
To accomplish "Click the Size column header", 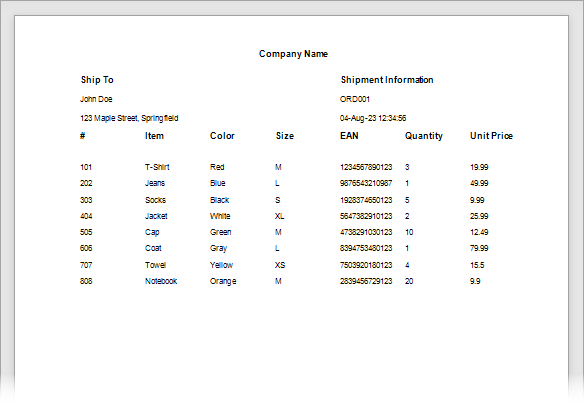I will pos(285,136).
